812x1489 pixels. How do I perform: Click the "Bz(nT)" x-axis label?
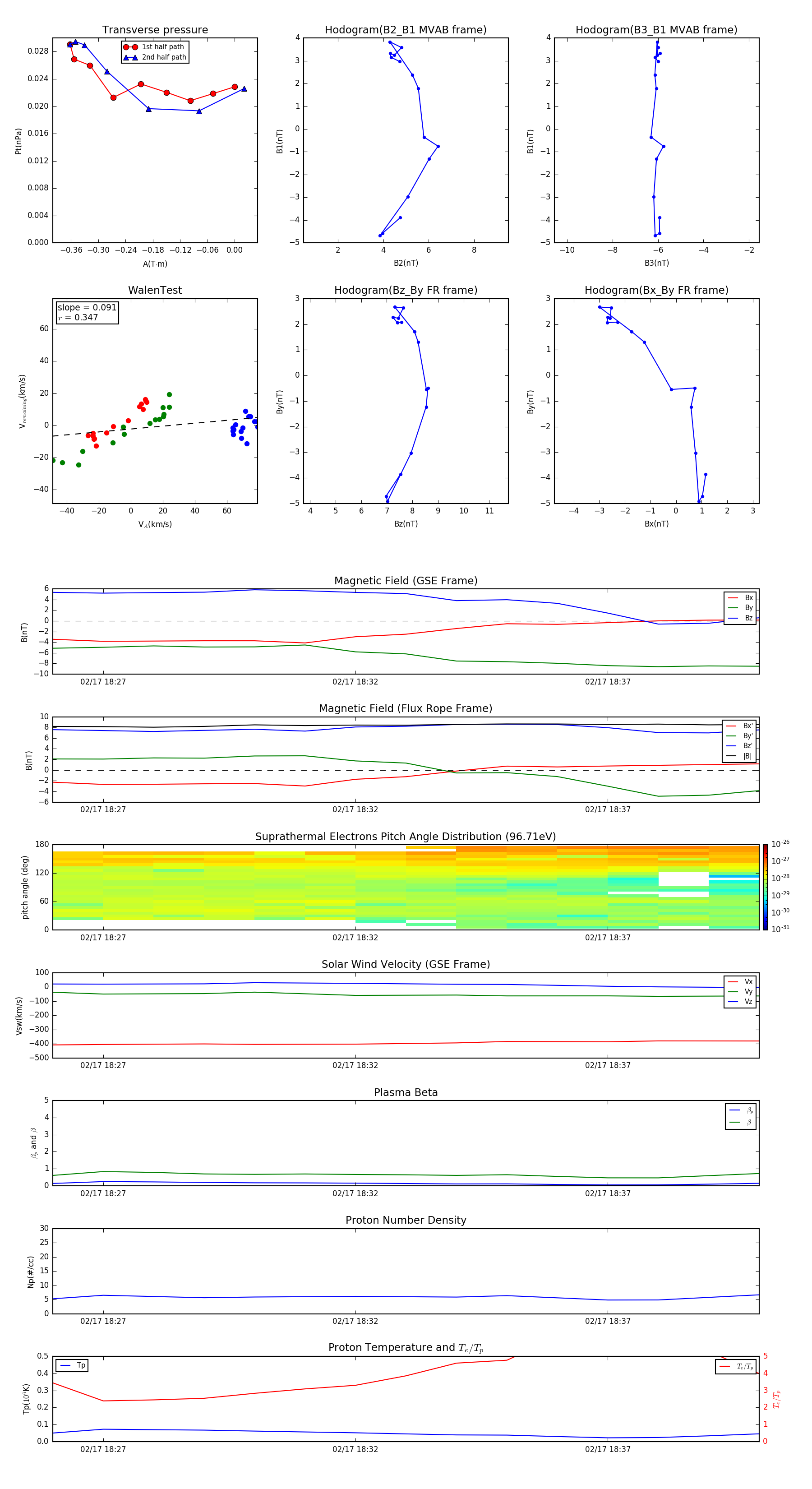(406, 524)
